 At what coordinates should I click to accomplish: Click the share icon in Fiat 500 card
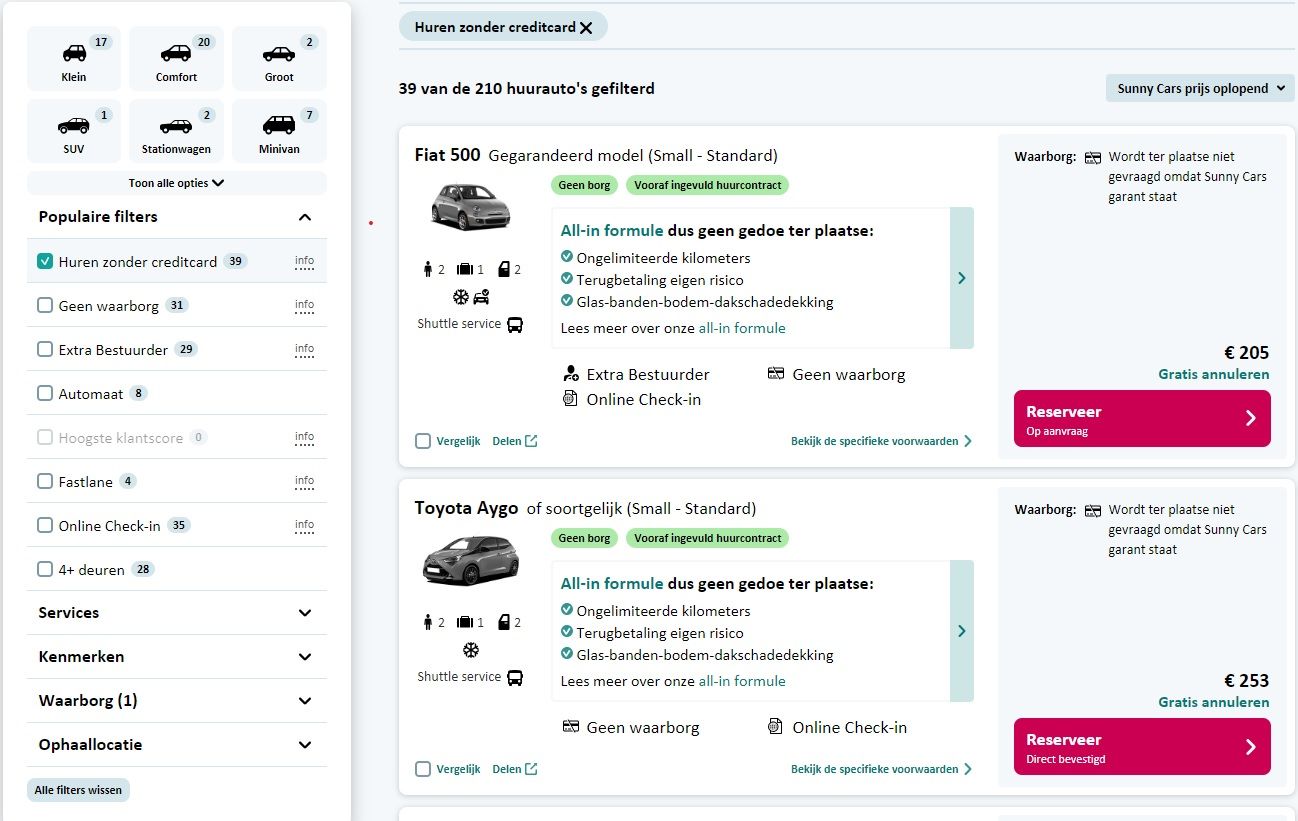point(531,441)
